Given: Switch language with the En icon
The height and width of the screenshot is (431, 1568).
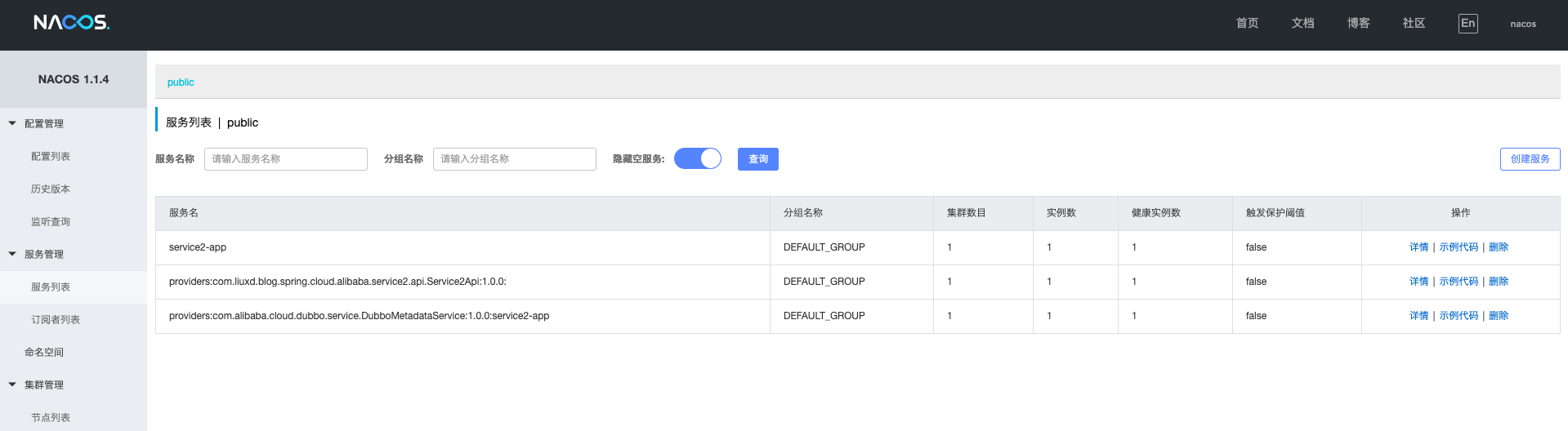Looking at the screenshot, I should pyautogui.click(x=1467, y=24).
